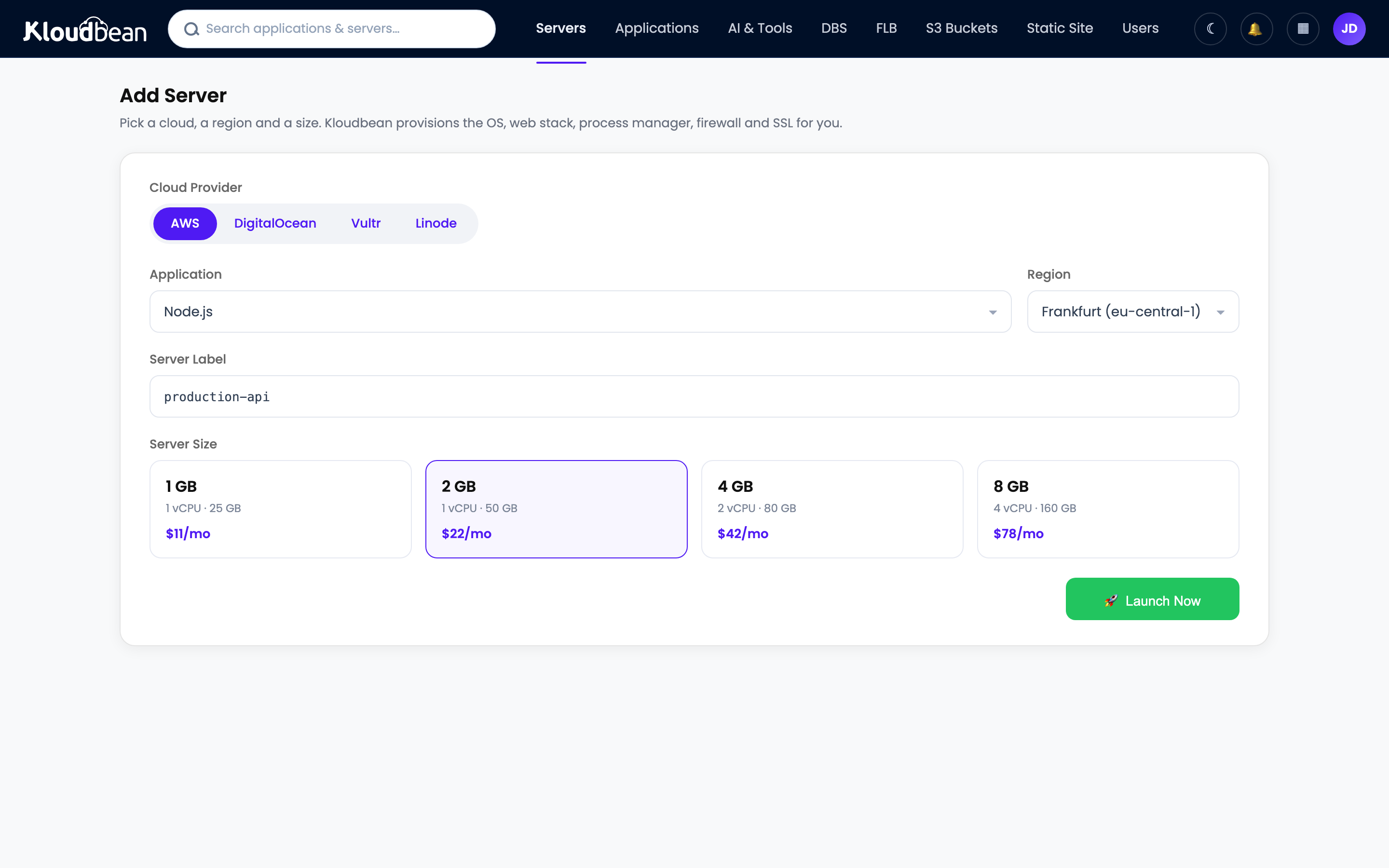Screen dimensions: 1389x868
Task: Open the Region dropdown showing Frankfurt
Action: point(1133,312)
